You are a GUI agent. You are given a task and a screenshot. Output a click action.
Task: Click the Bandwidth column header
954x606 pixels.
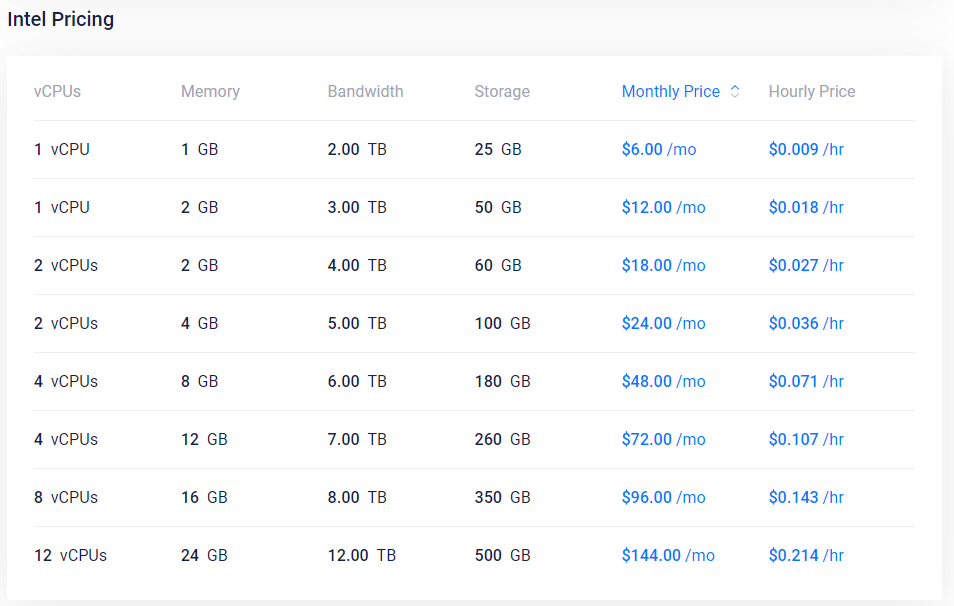click(x=365, y=91)
